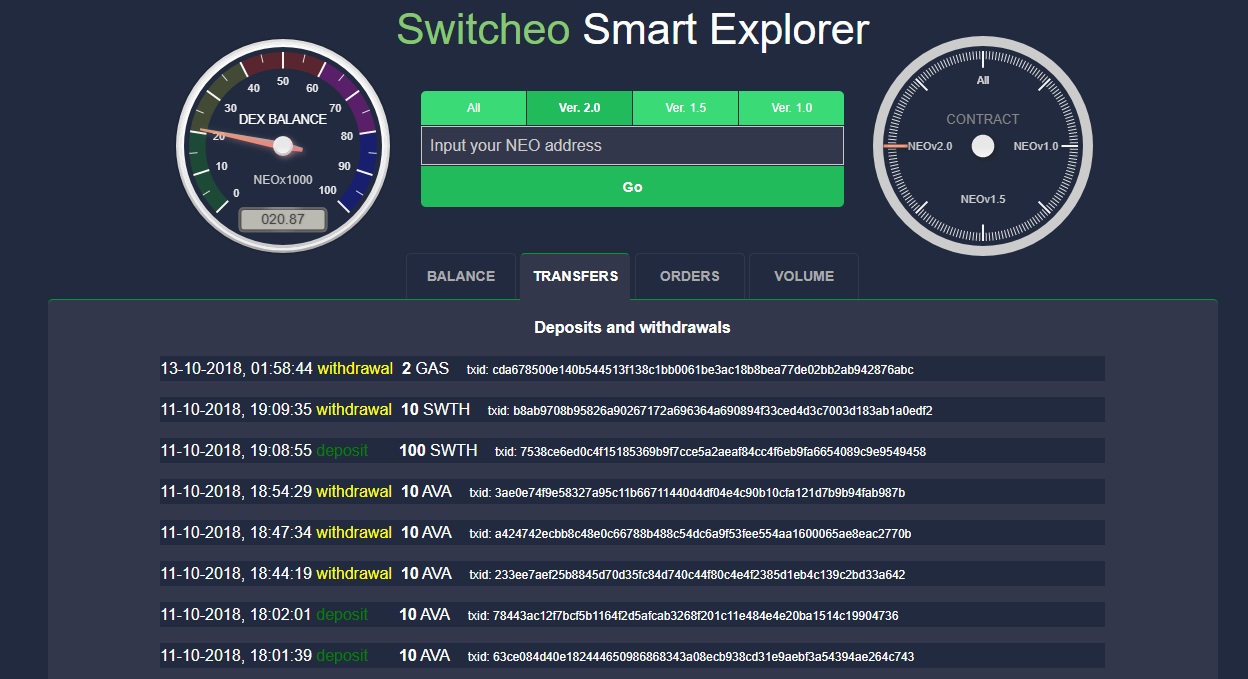The image size is (1248, 679).
Task: Click txid starting with 63ce084d40
Action: pos(691,657)
